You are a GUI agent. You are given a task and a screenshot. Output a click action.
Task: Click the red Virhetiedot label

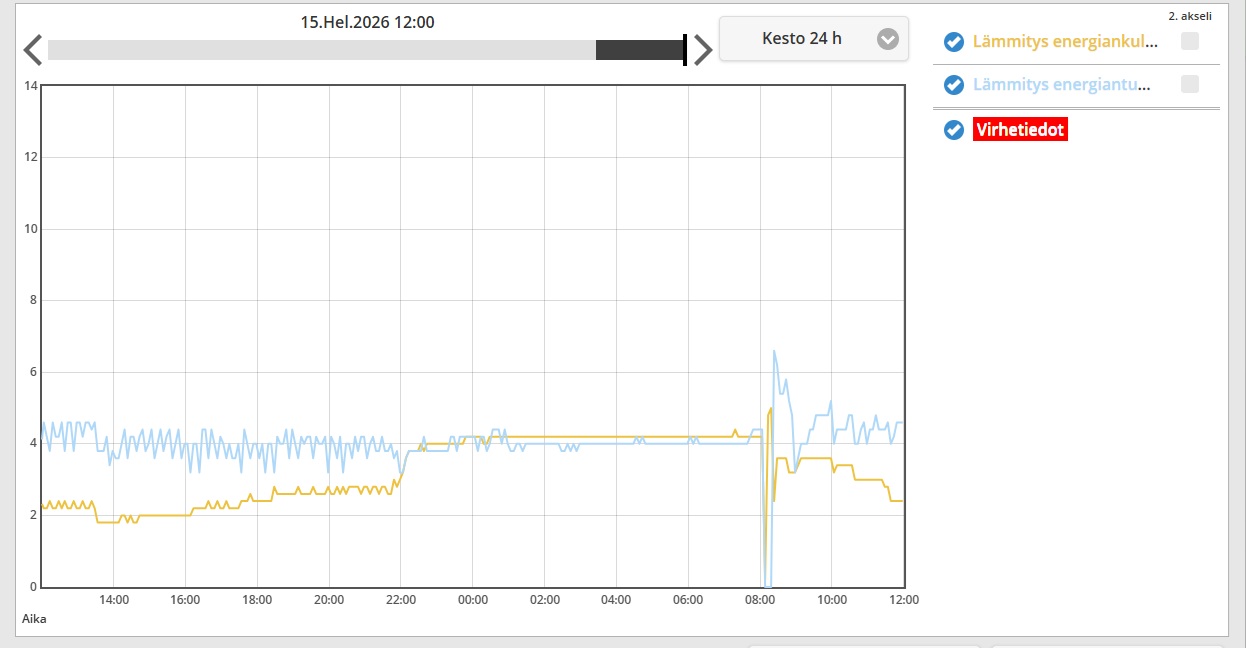1020,130
